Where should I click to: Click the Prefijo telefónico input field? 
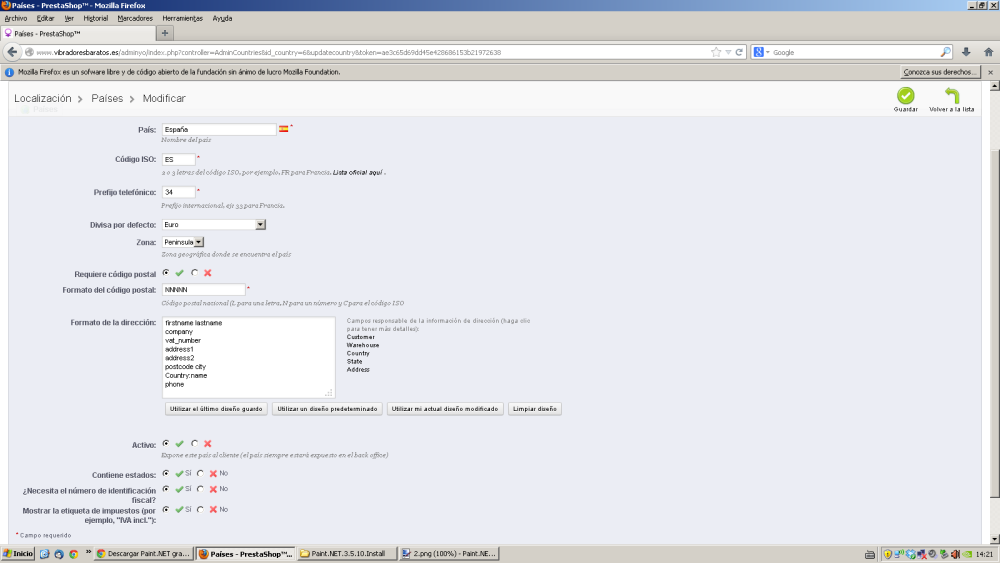pyautogui.click(x=179, y=192)
